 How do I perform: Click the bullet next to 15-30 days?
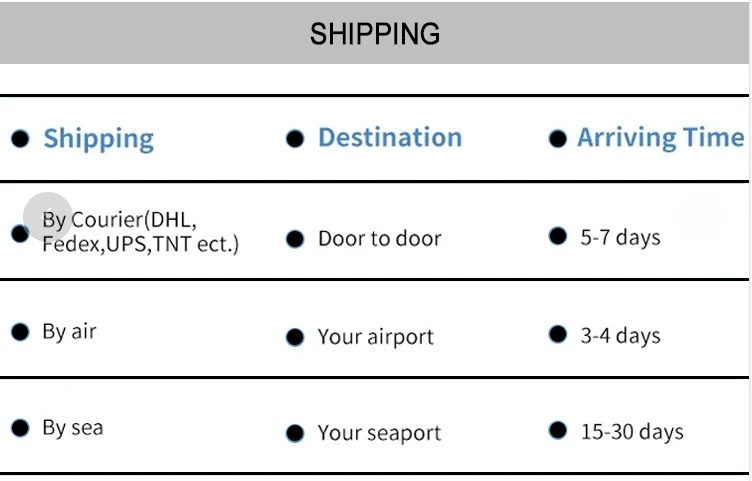pyautogui.click(x=558, y=431)
